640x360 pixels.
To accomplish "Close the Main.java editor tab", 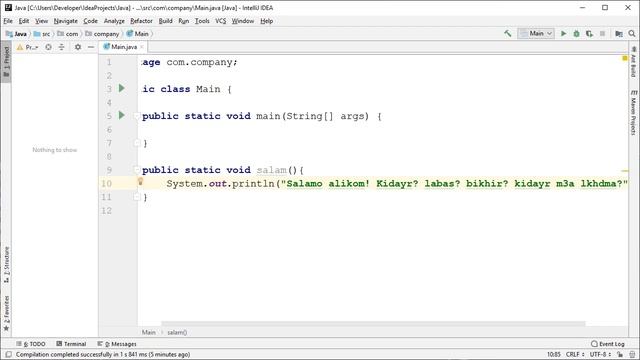I will pyautogui.click(x=142, y=47).
